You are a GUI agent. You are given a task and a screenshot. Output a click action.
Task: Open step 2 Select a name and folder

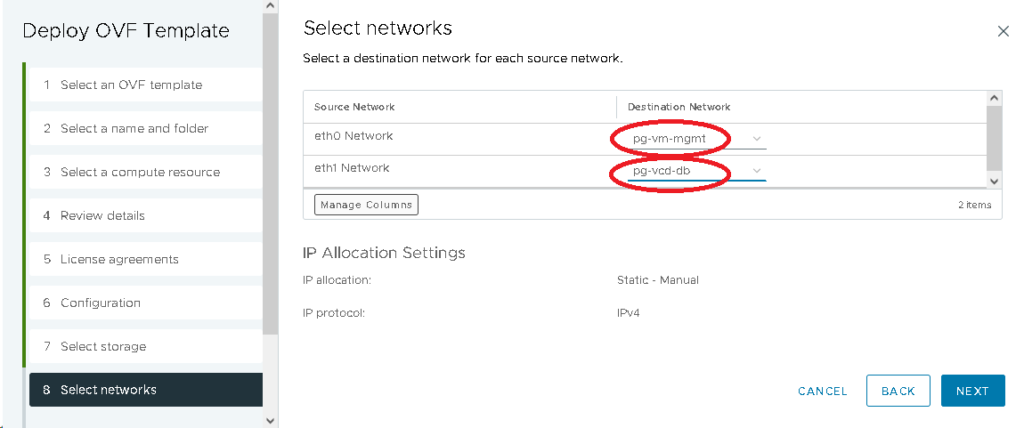(x=134, y=129)
